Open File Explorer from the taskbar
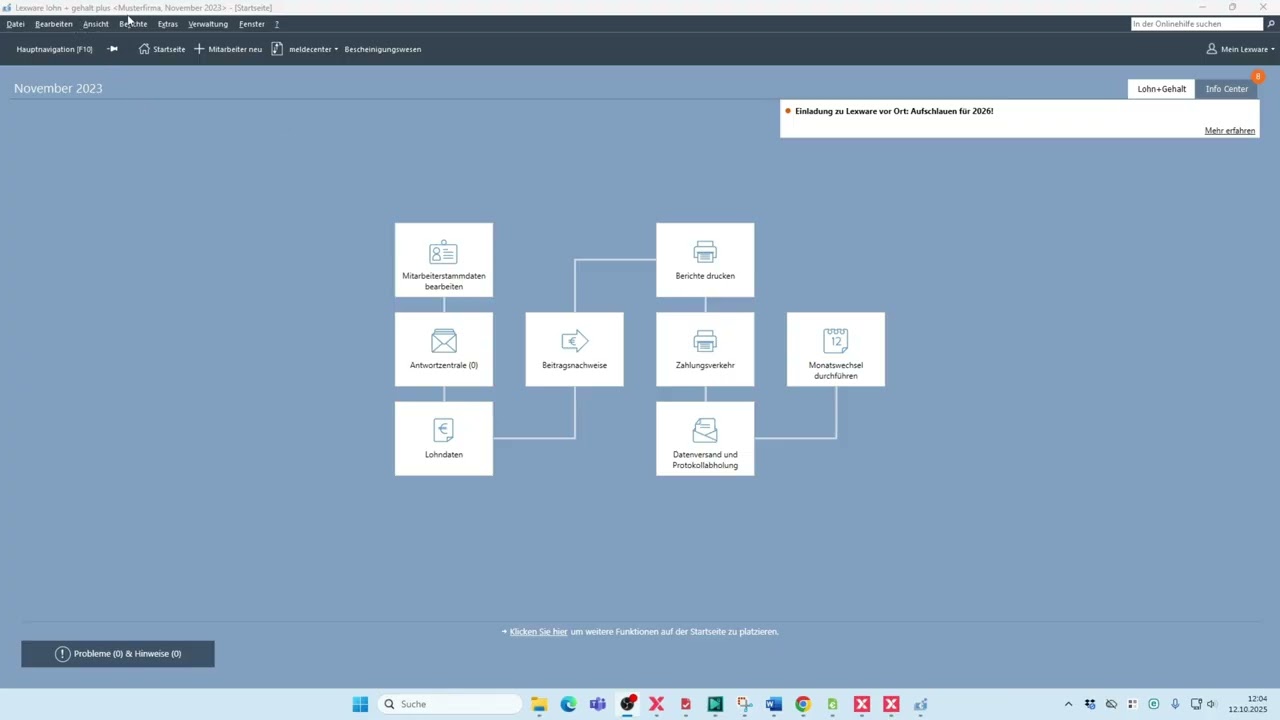1280x720 pixels. [x=539, y=704]
